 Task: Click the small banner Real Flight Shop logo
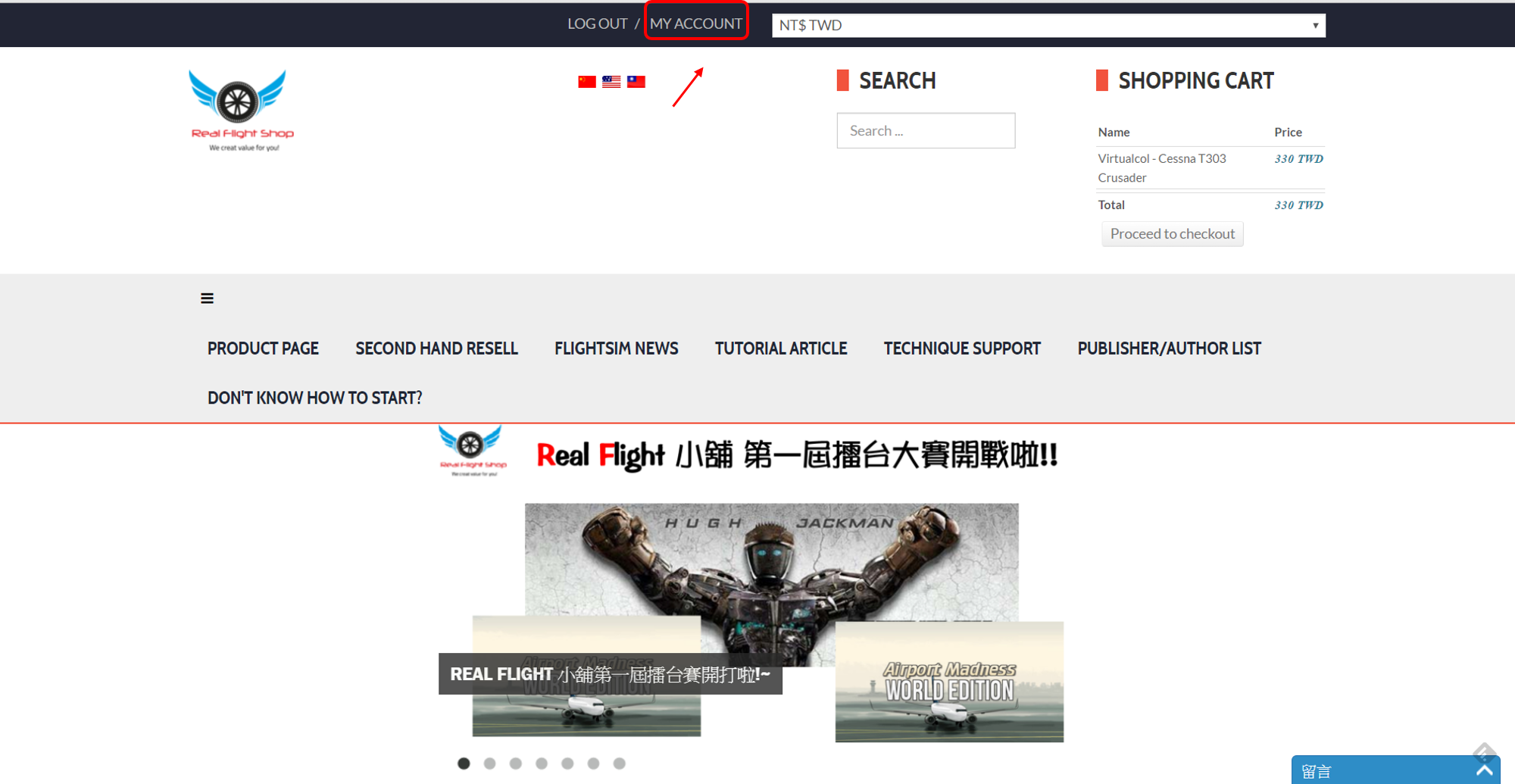tap(472, 451)
